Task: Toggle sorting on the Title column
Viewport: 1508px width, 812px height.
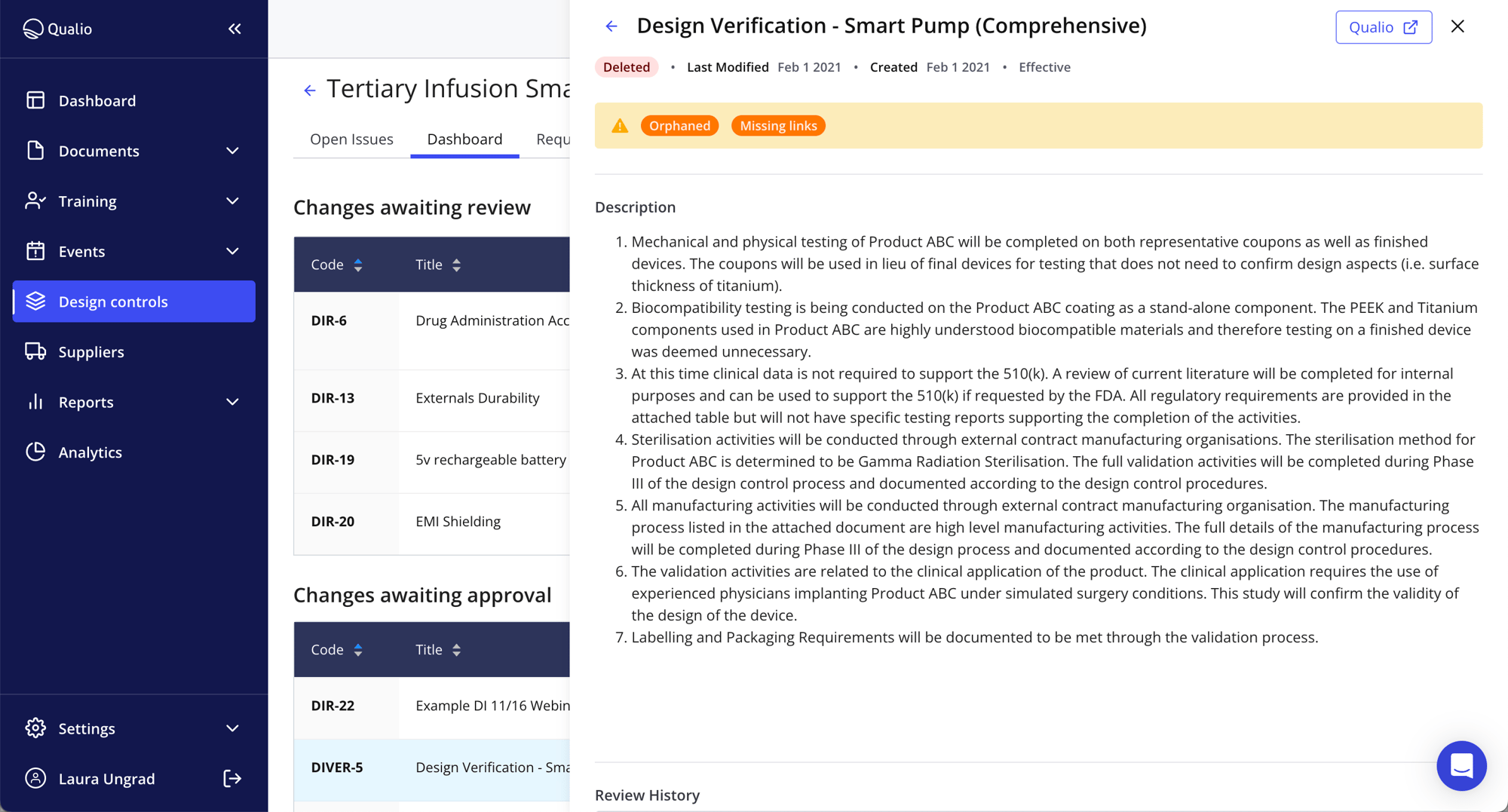Action: 456,265
